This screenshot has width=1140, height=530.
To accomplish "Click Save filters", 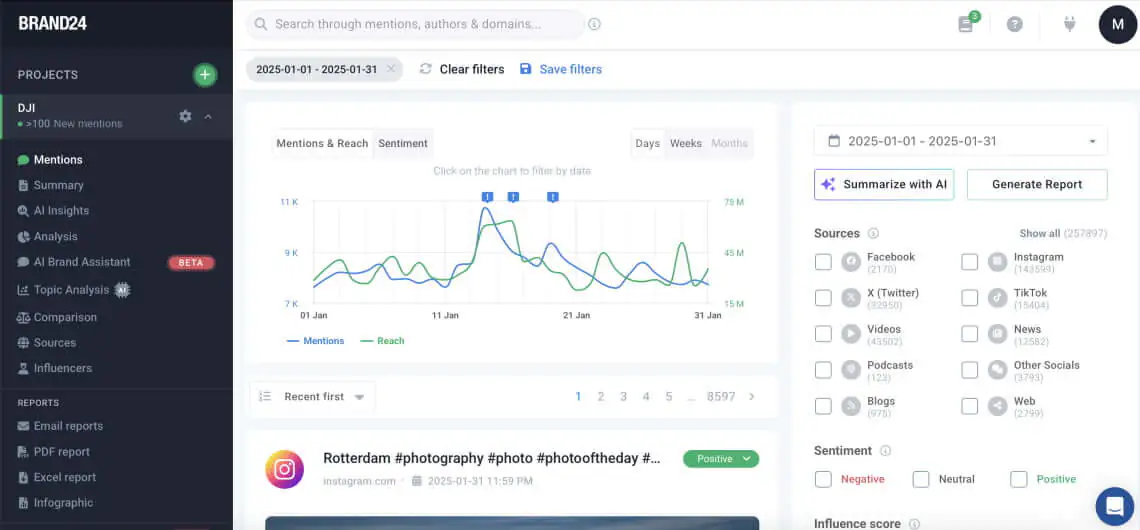I will tap(561, 69).
